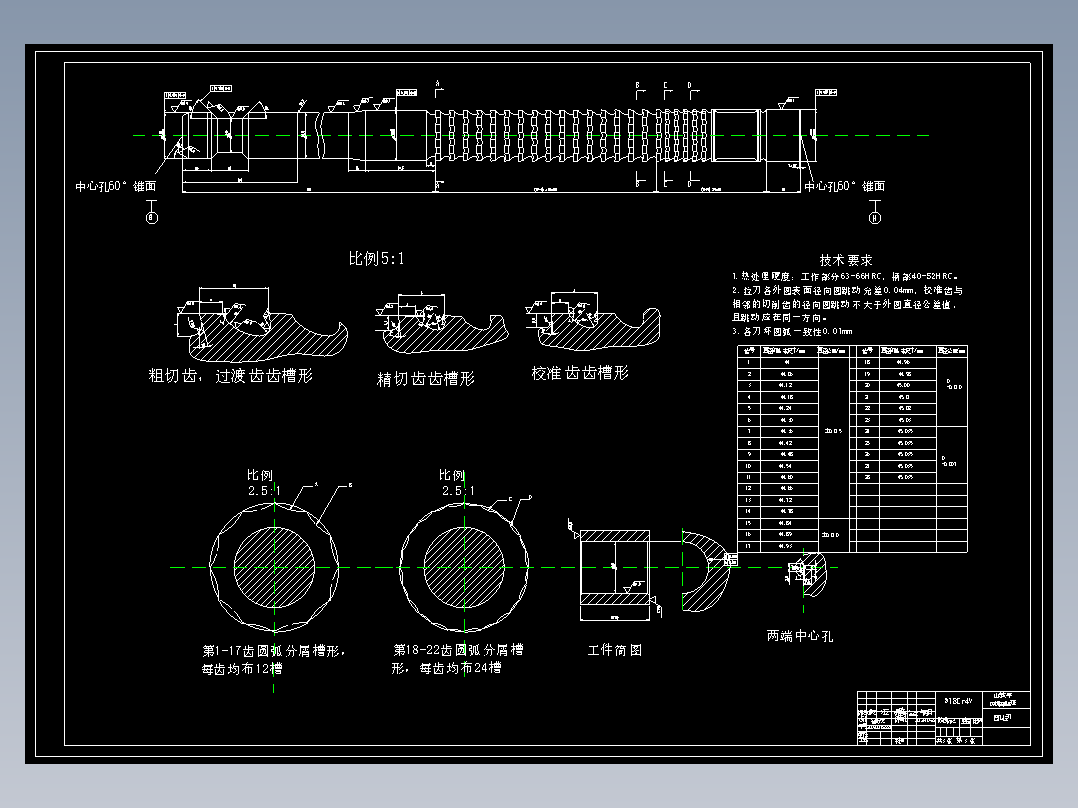Screen dimensions: 1078x808
Task: Click the right 中心孔60°锥面 annotation
Action: pos(845,186)
